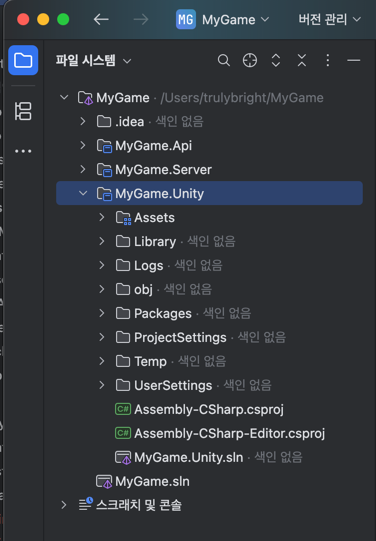Click MyGame solution root folder icon
Viewport: 376px width, 541px height.
85,98
